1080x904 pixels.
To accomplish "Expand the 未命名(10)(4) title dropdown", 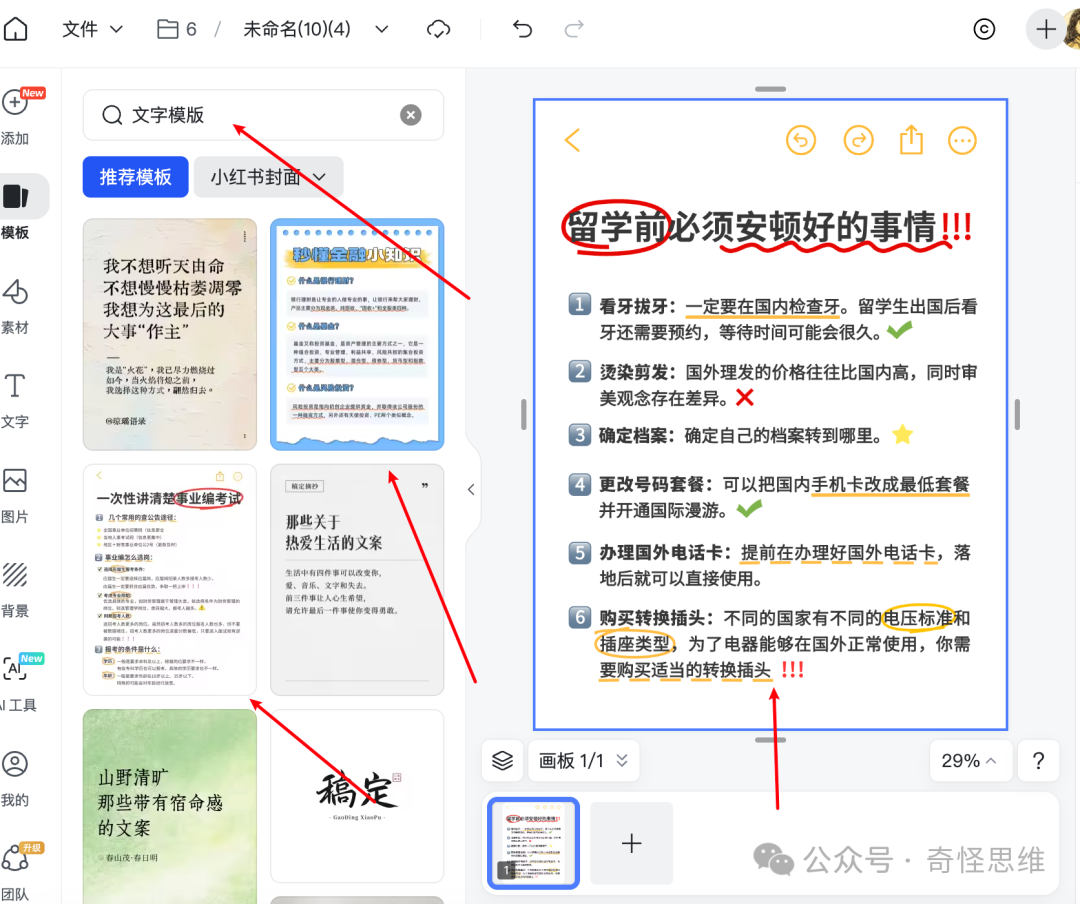I will tap(382, 29).
